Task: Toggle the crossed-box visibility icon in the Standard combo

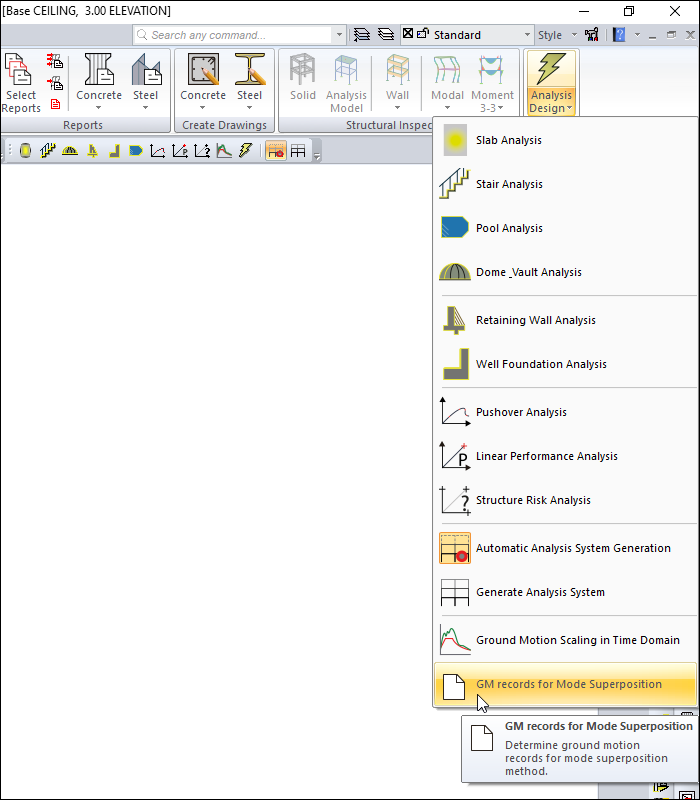Action: point(408,34)
